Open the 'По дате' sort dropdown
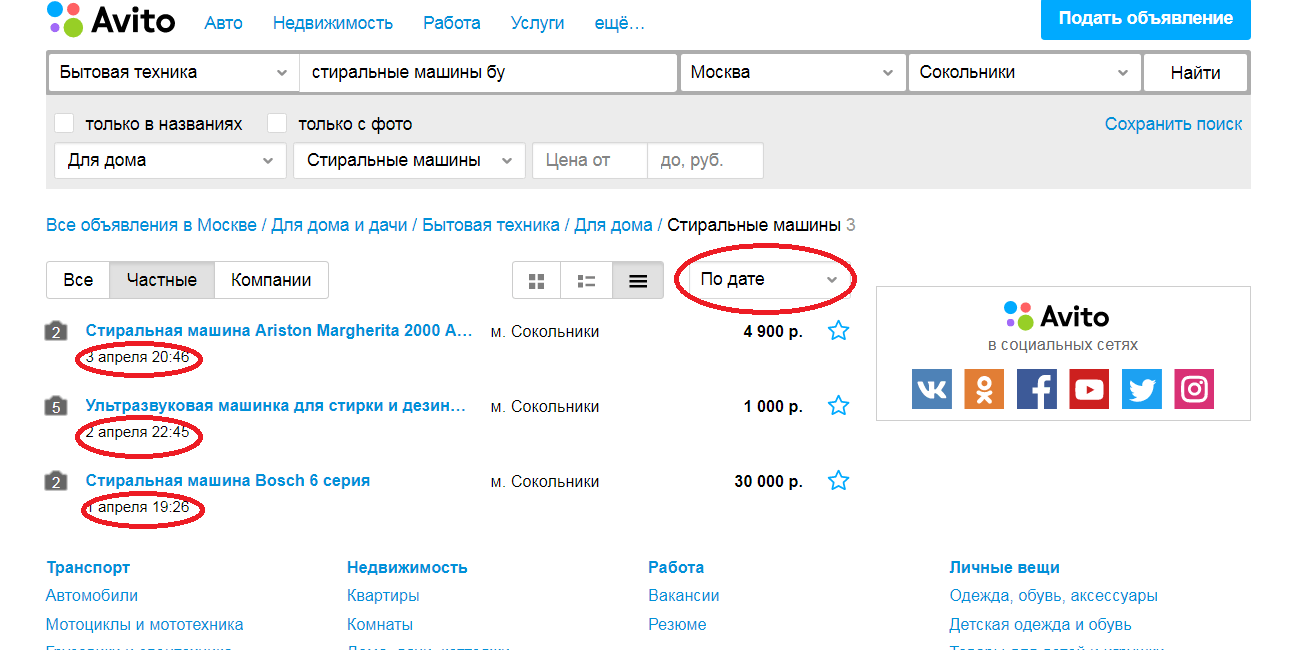This screenshot has width=1296, height=650. pos(768,280)
